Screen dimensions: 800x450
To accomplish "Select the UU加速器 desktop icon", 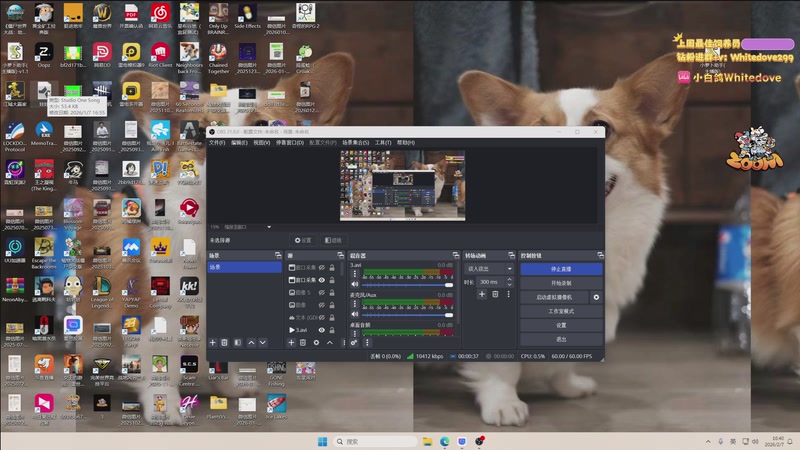I will pos(15,251).
